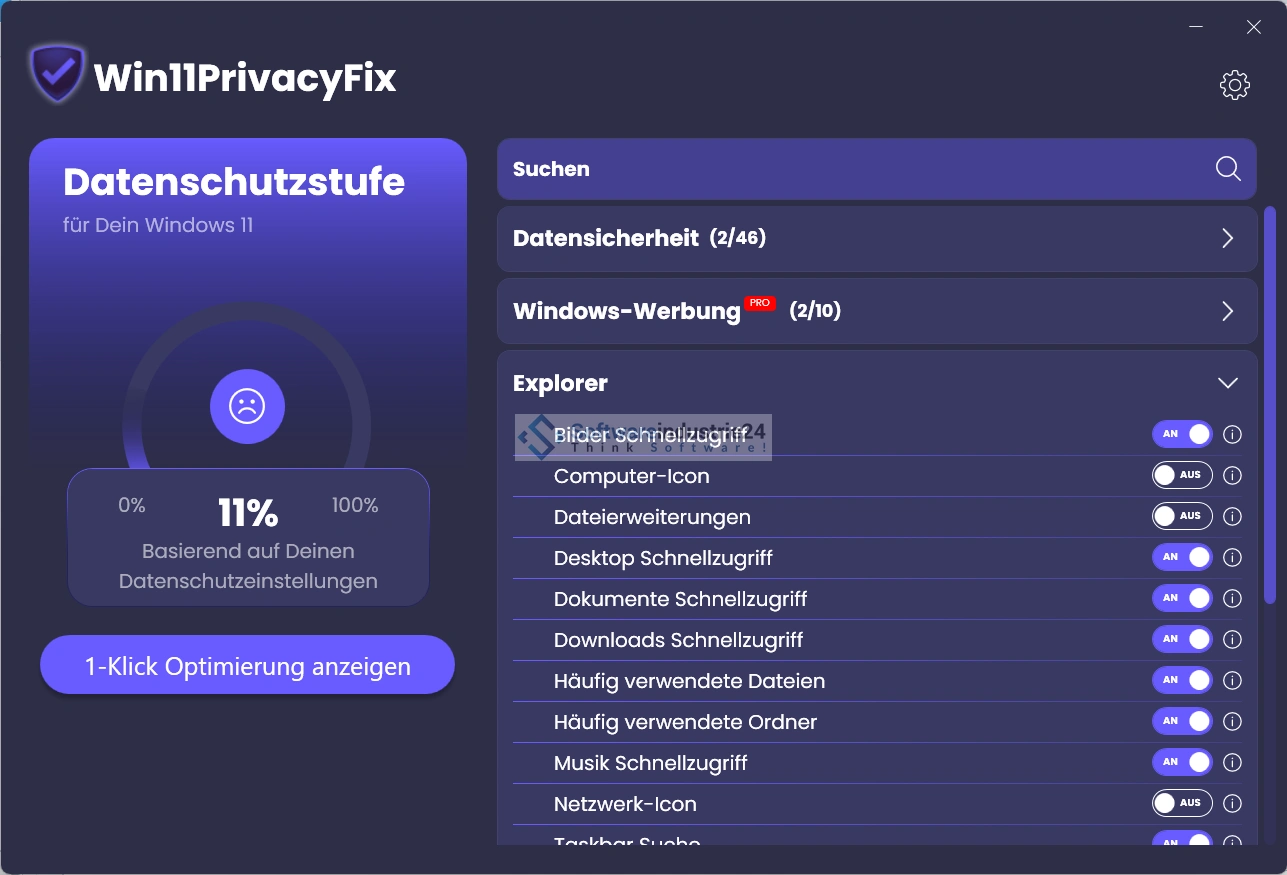1287x875 pixels.
Task: Toggle off Downloads Schnellzugriff
Action: click(x=1182, y=640)
